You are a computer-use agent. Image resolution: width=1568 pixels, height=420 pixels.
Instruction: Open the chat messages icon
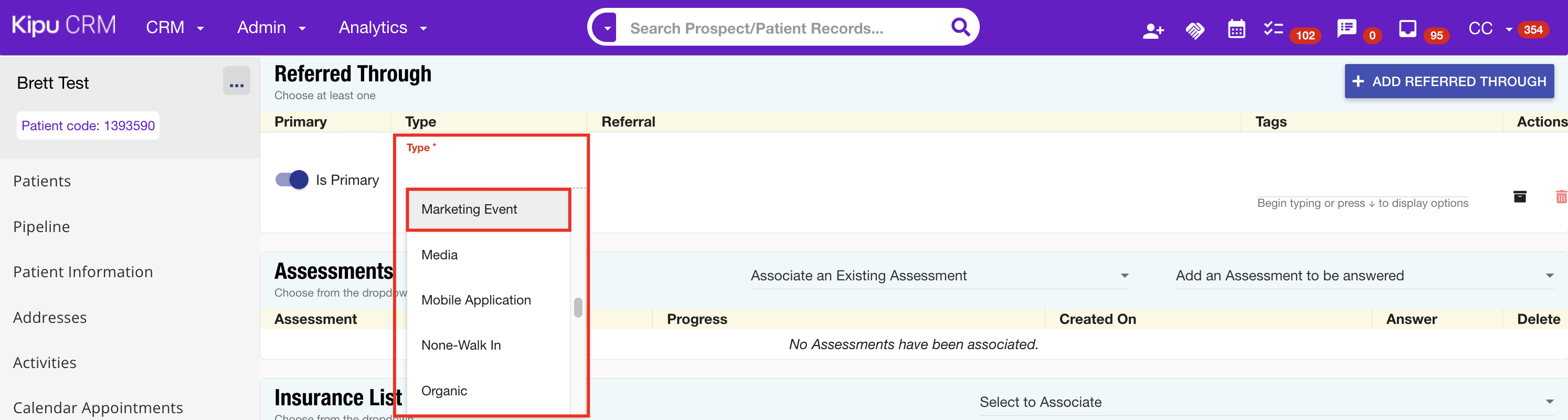coord(1347,28)
